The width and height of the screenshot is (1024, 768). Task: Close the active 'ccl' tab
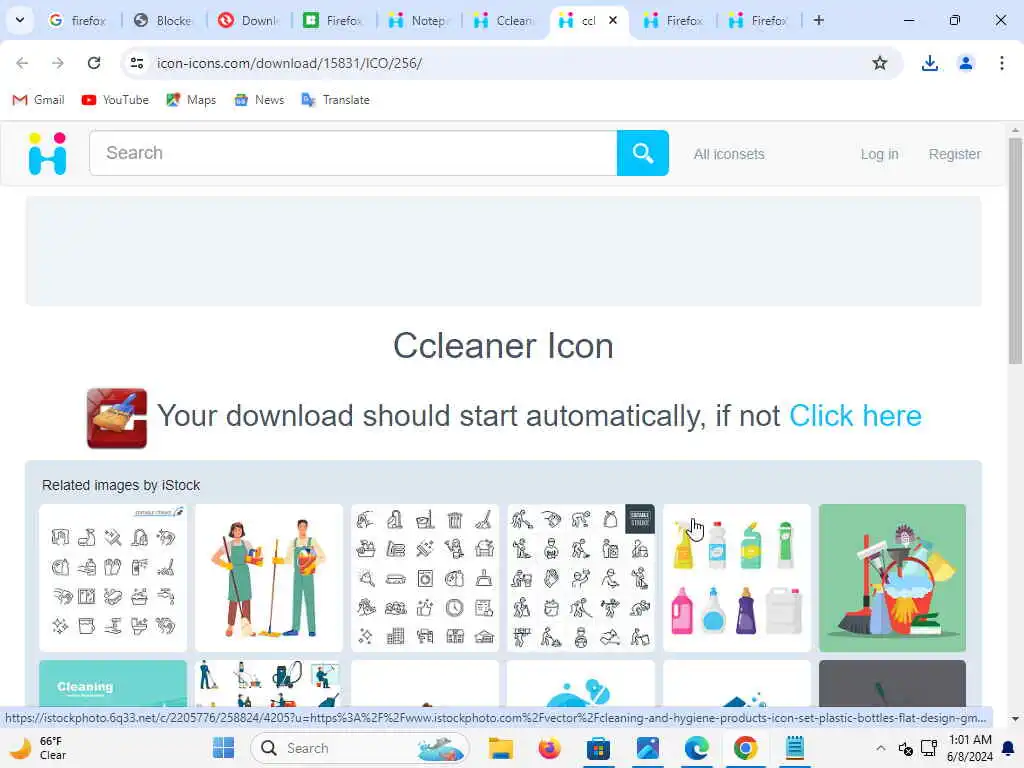[x=613, y=20]
